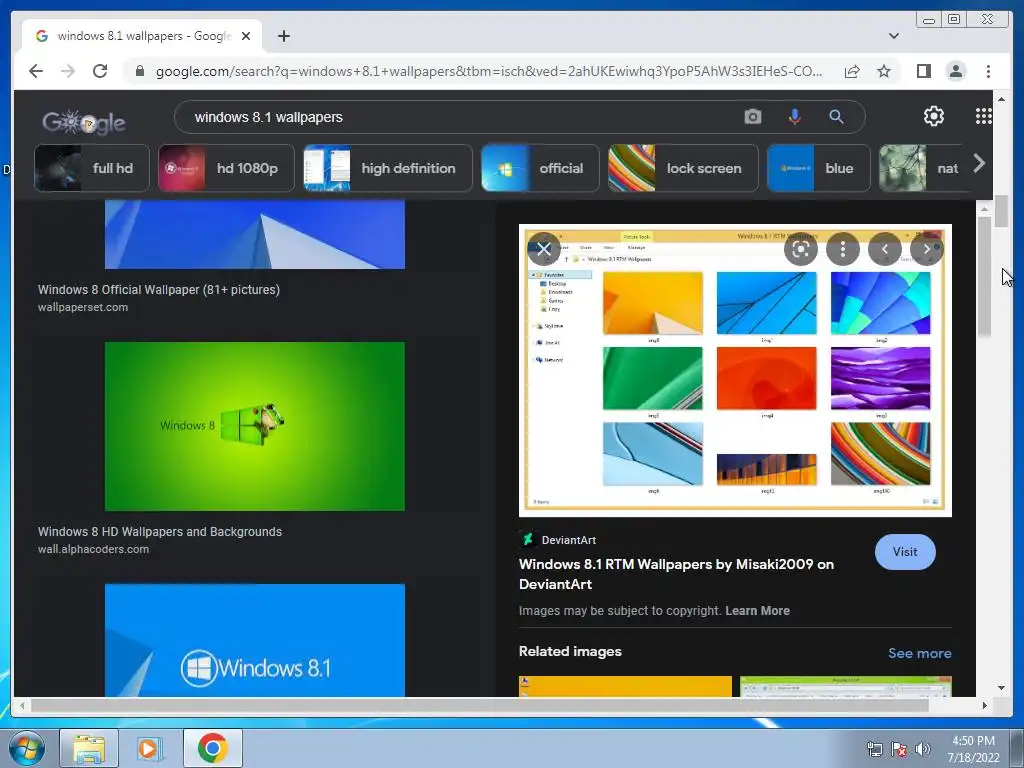This screenshot has width=1024, height=768.
Task: View site info via padlock icon
Action: pyautogui.click(x=140, y=71)
